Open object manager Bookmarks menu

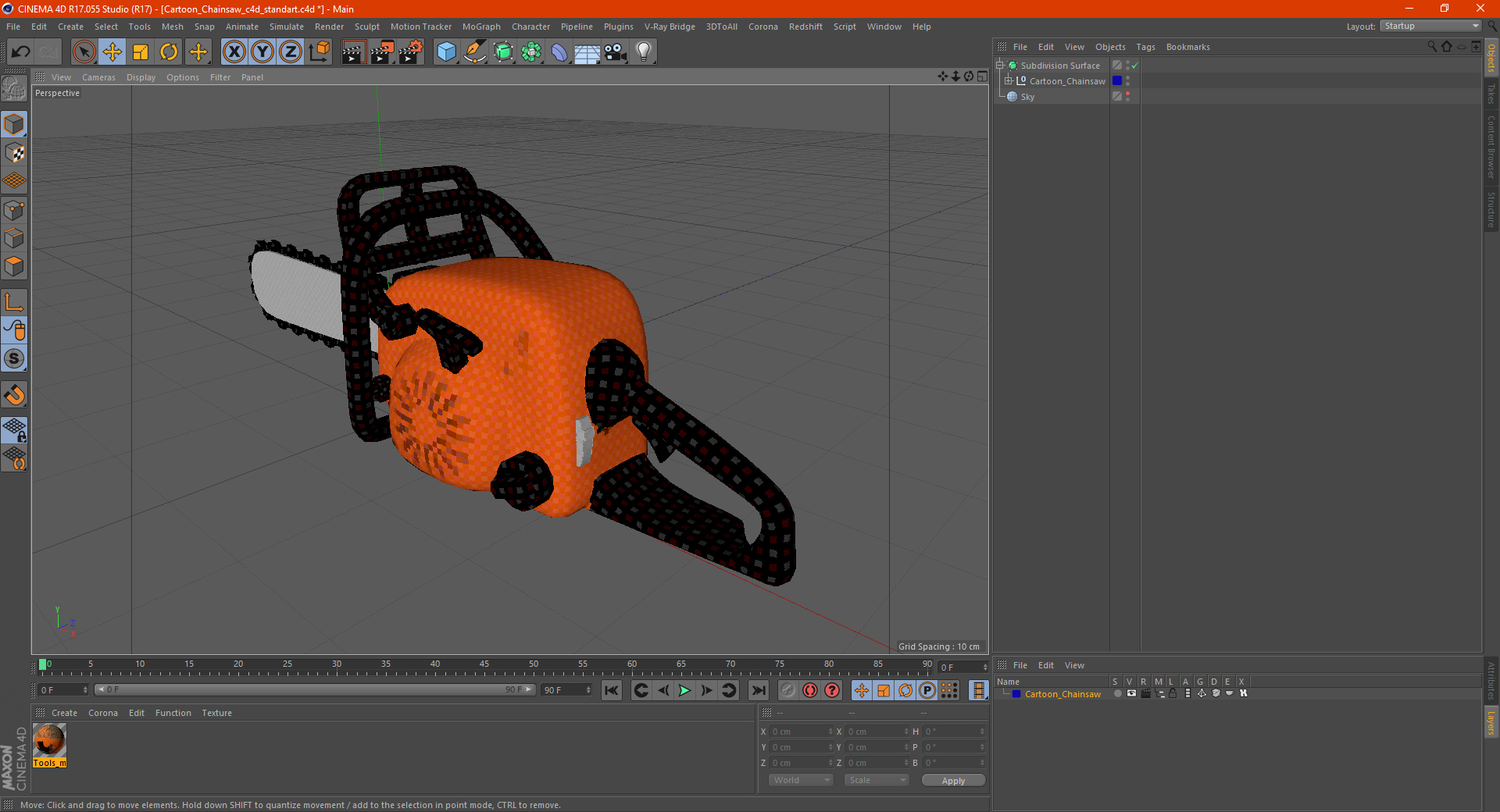[1187, 47]
